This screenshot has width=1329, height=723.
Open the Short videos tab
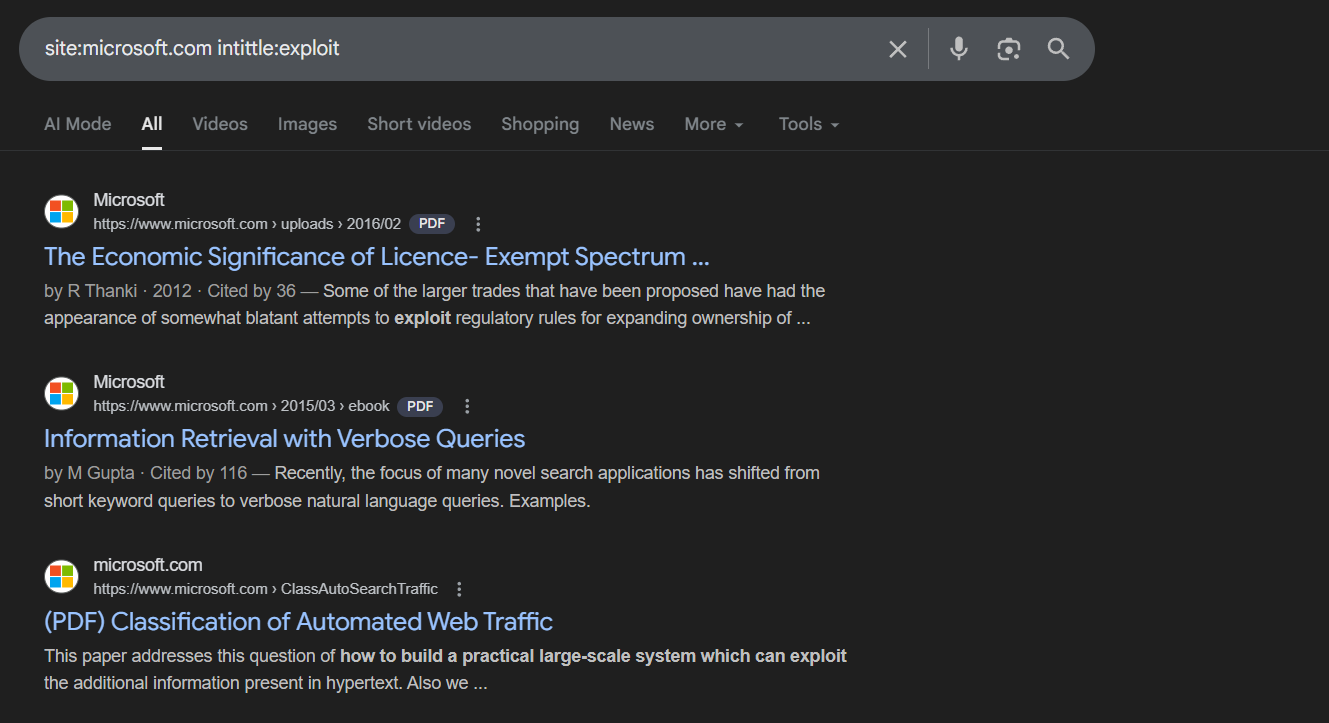tap(419, 124)
